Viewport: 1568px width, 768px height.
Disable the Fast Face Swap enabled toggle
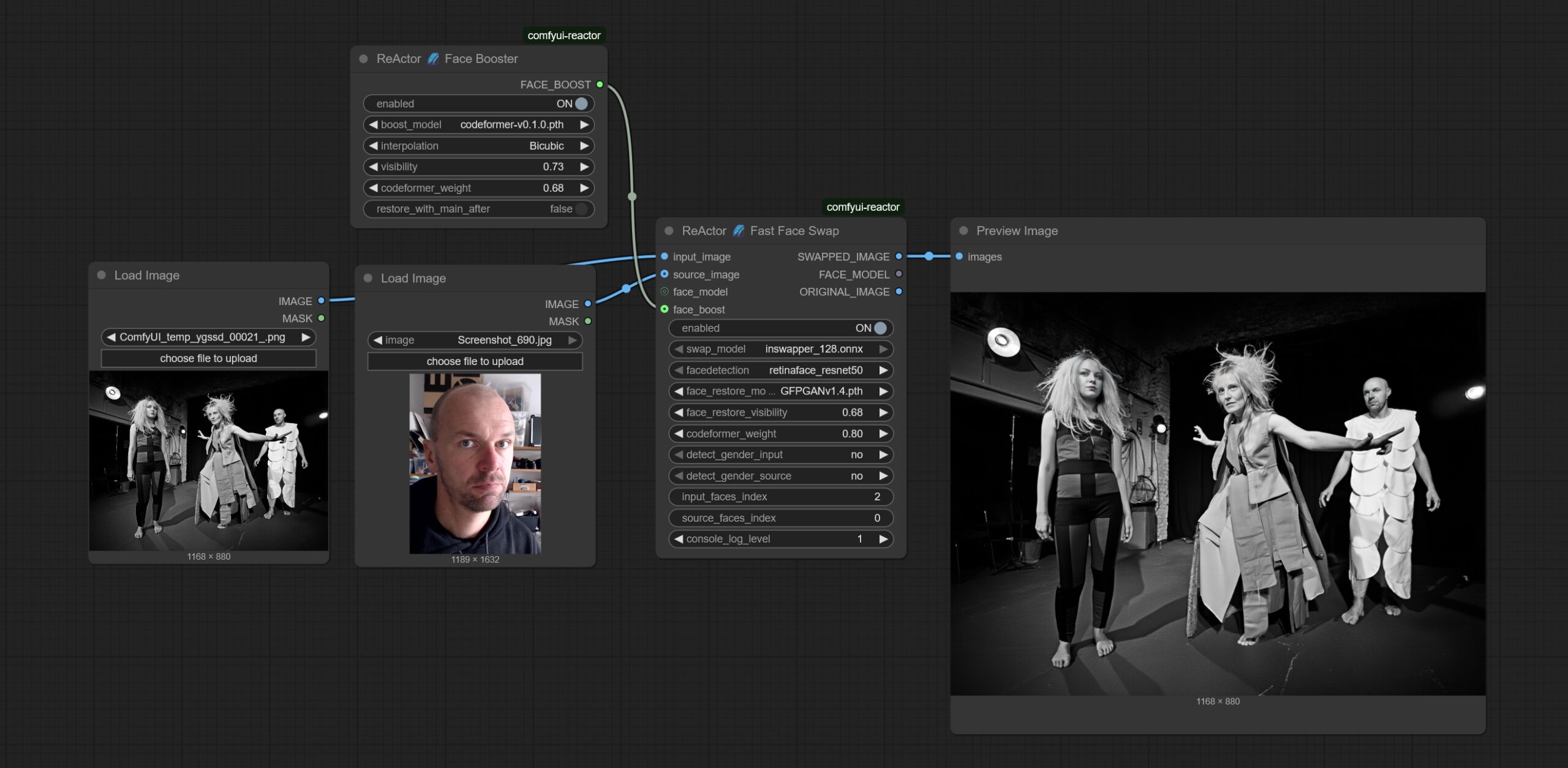point(880,328)
